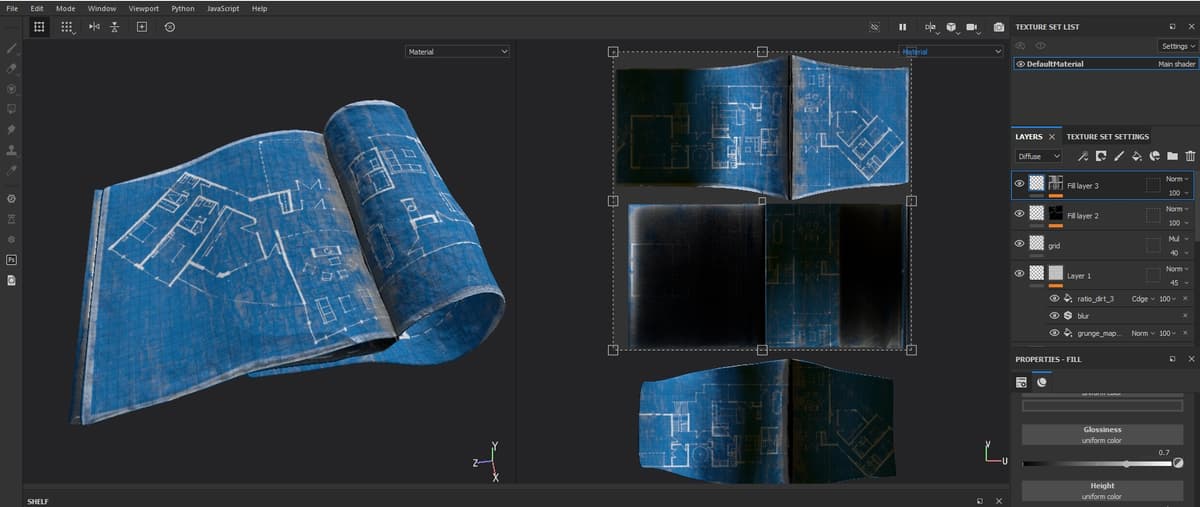Toggle visibility of Layer 1
The width and height of the screenshot is (1200, 507).
pyautogui.click(x=1020, y=273)
